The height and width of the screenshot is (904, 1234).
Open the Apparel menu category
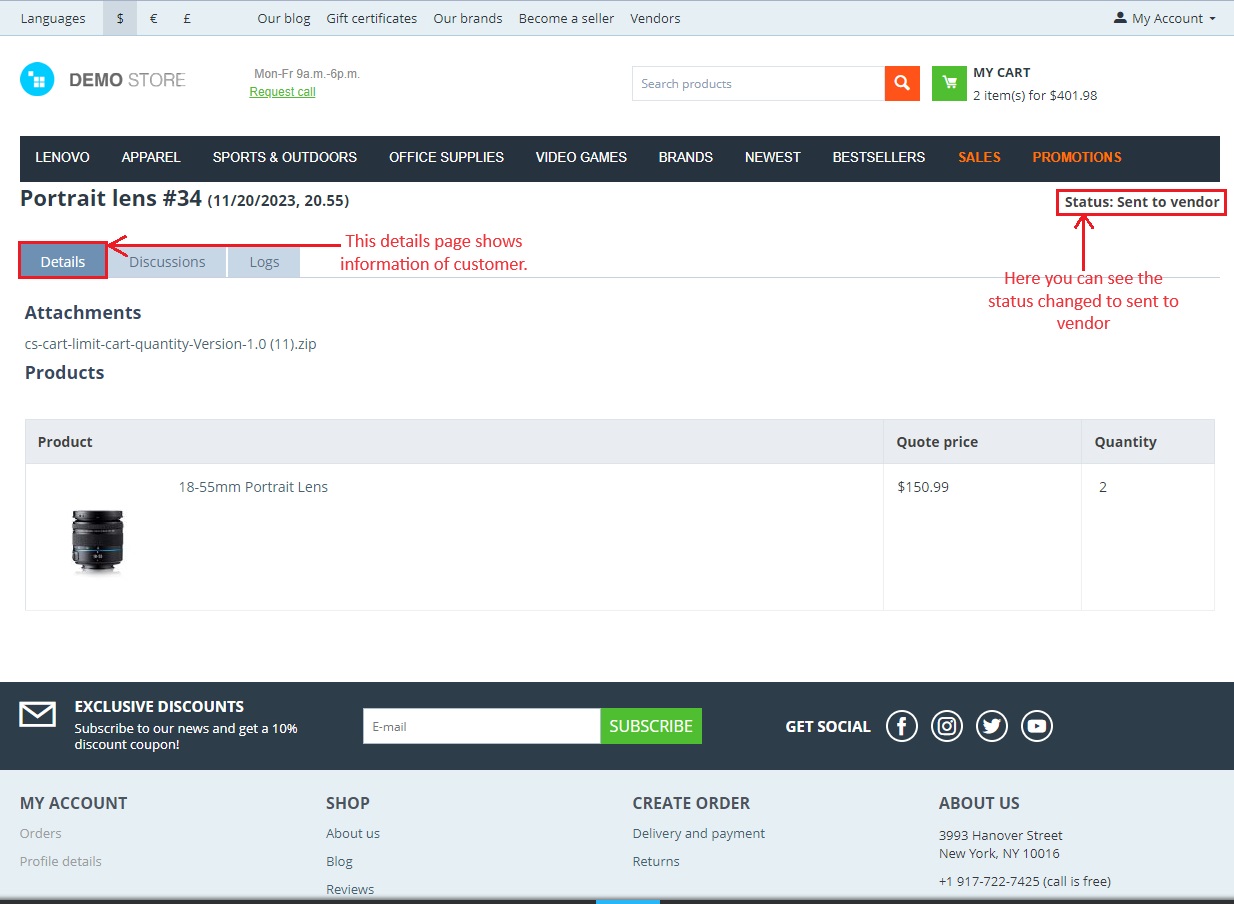151,157
